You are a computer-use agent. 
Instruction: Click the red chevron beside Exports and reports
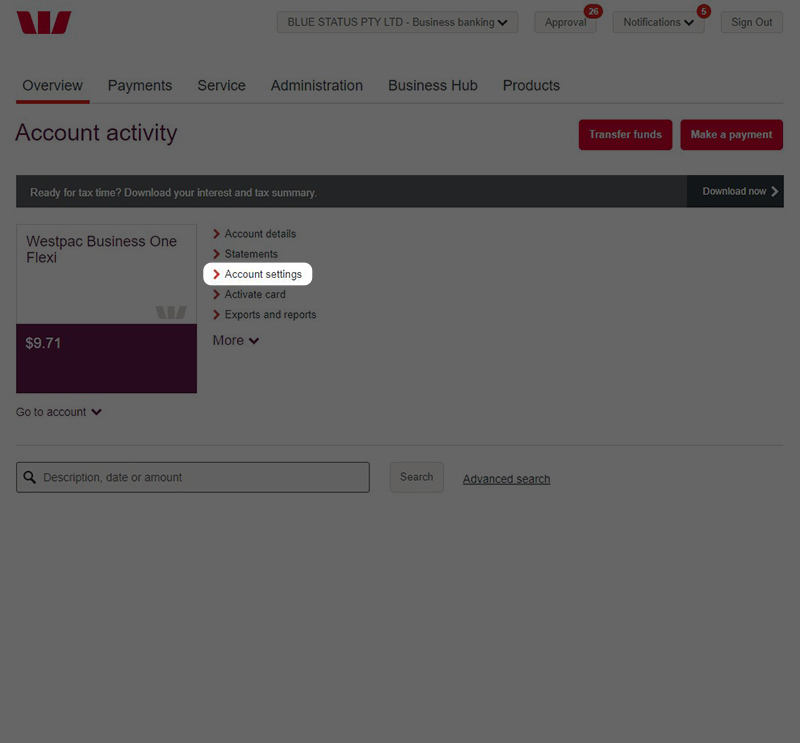coord(216,315)
